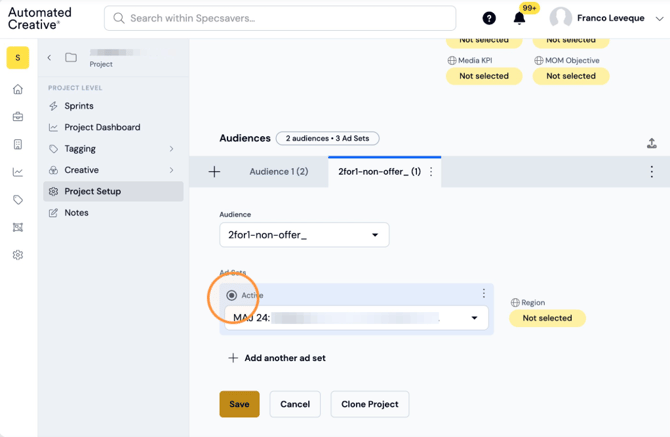Viewport: 670px width, 437px height.
Task: Click the project folder icon
Action: pos(71,57)
